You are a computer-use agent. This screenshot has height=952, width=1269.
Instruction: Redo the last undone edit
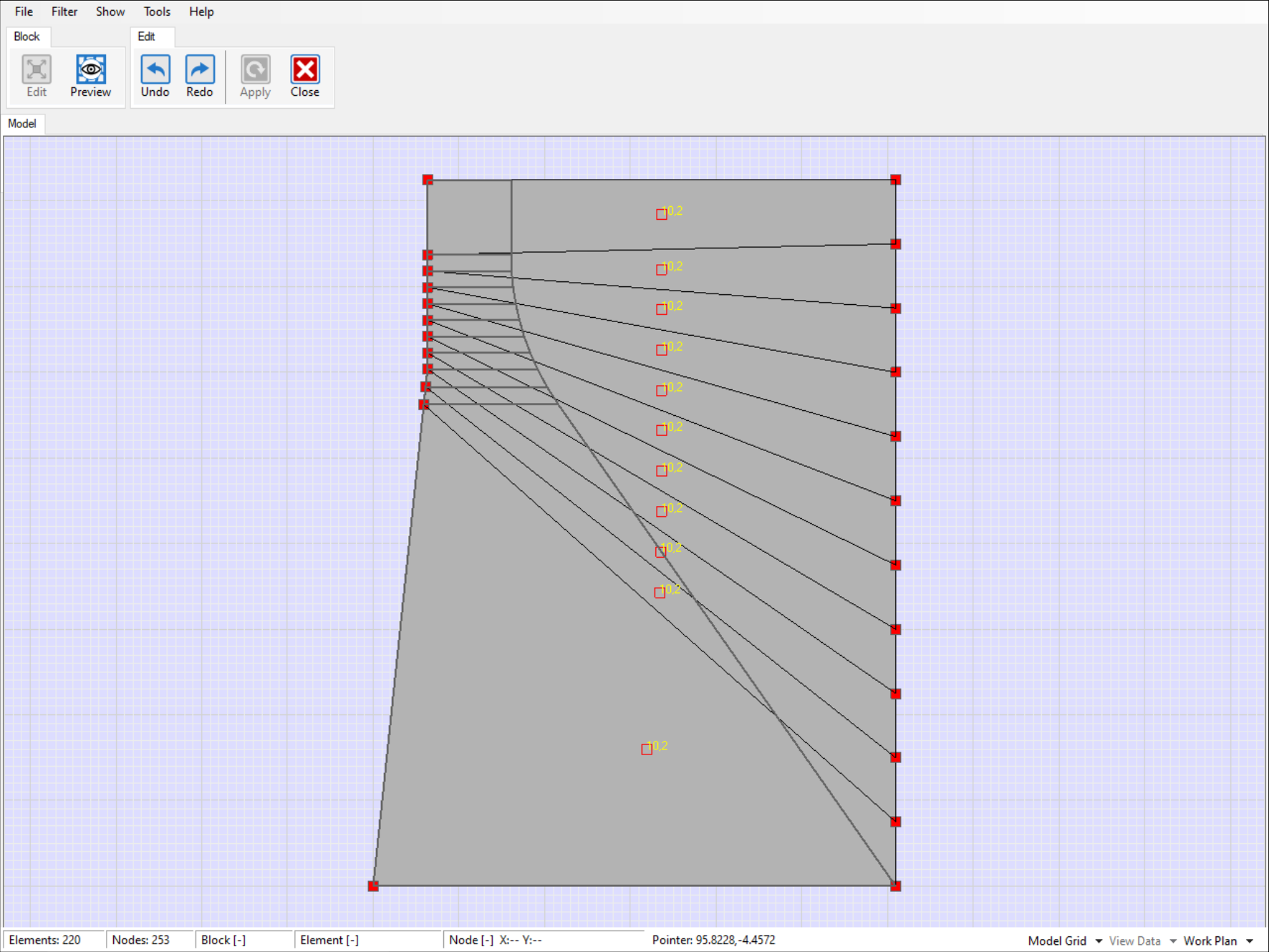click(200, 76)
